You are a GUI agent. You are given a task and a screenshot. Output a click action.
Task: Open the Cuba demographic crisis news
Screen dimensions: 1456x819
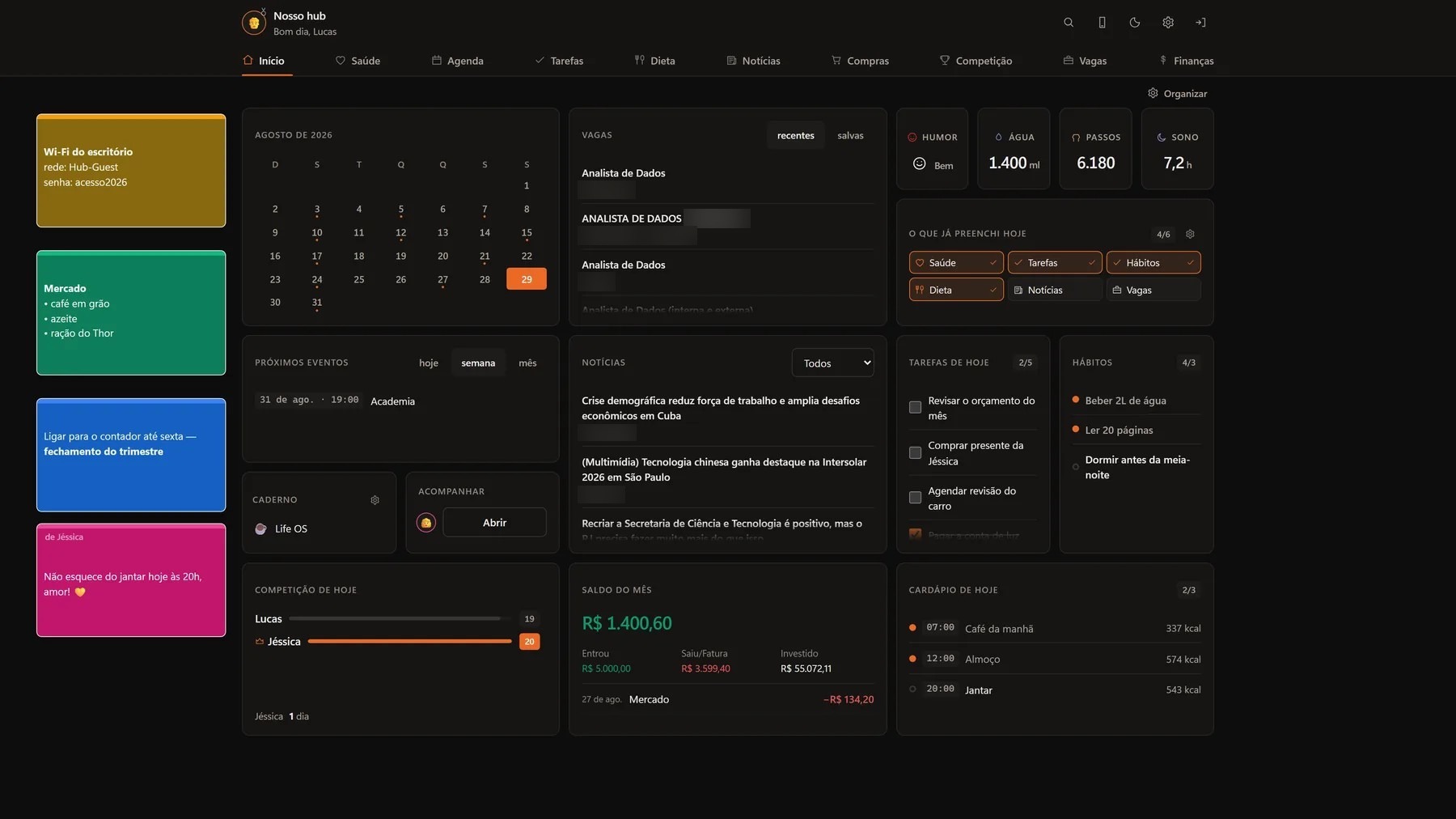point(721,408)
